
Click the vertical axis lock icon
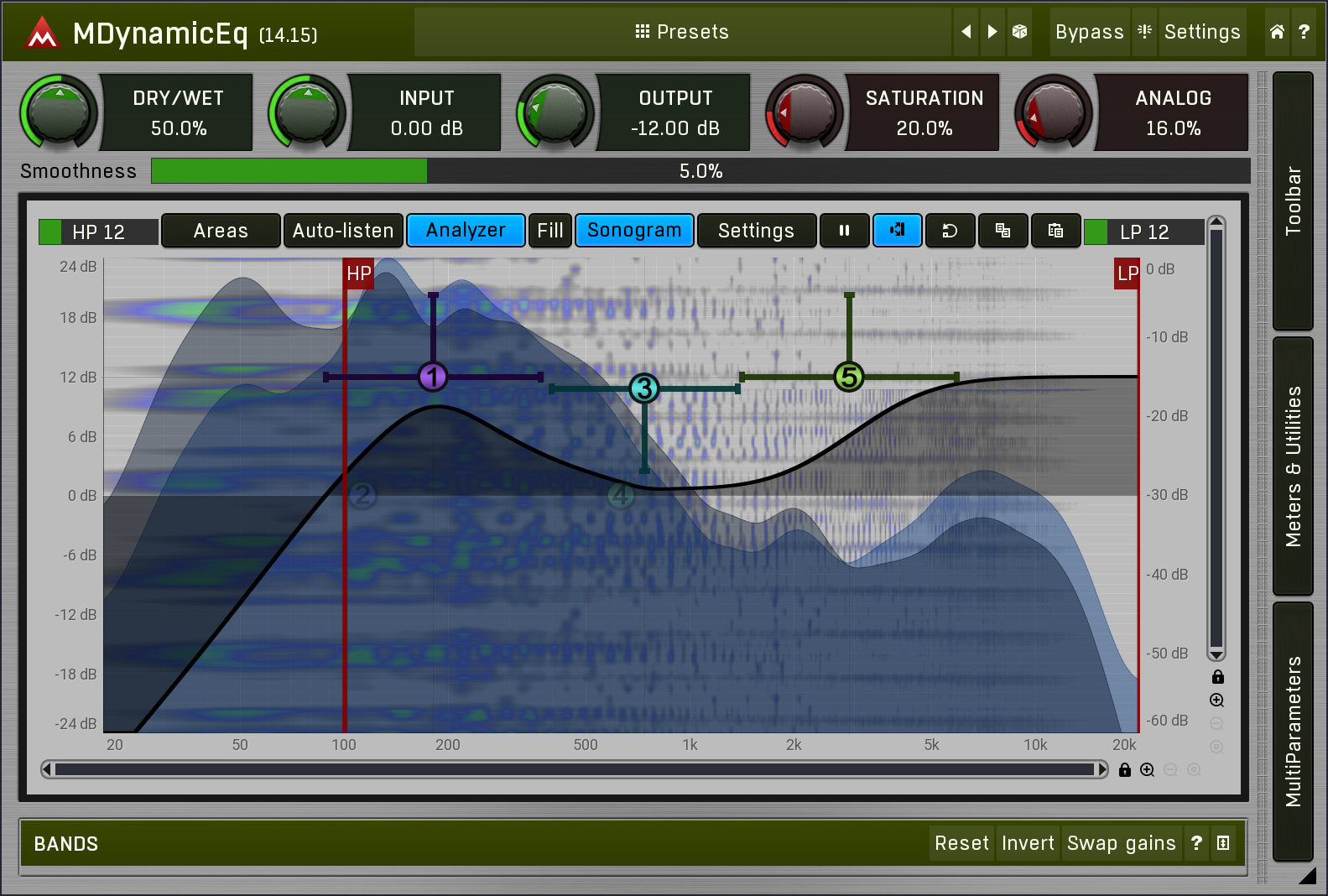1217,677
